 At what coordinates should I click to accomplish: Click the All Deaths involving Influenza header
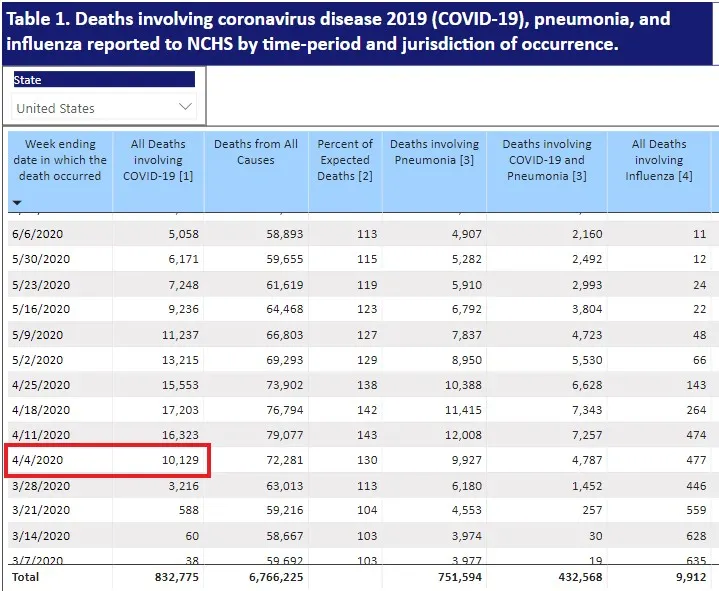click(x=659, y=160)
